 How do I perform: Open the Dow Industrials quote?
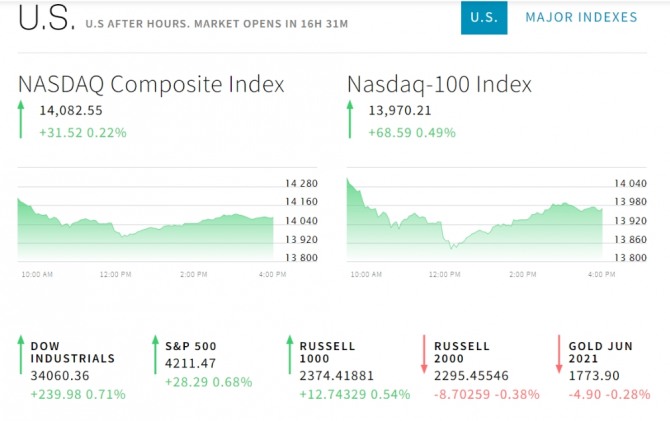click(x=73, y=352)
